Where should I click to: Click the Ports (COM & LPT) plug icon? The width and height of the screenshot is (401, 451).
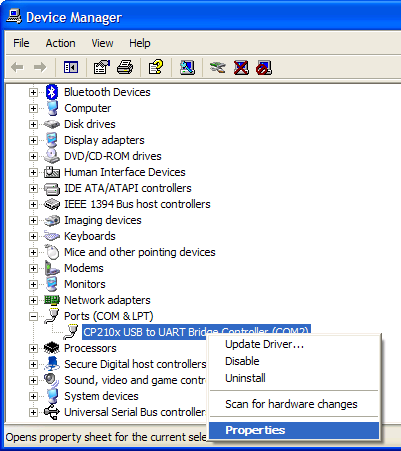(x=52, y=316)
